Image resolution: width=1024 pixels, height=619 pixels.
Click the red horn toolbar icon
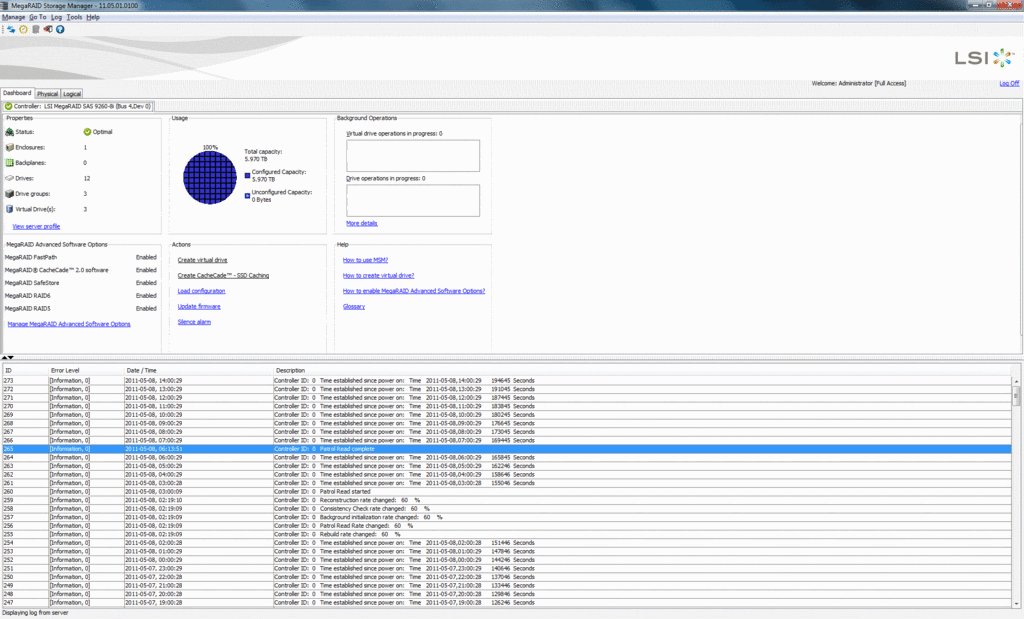click(48, 29)
